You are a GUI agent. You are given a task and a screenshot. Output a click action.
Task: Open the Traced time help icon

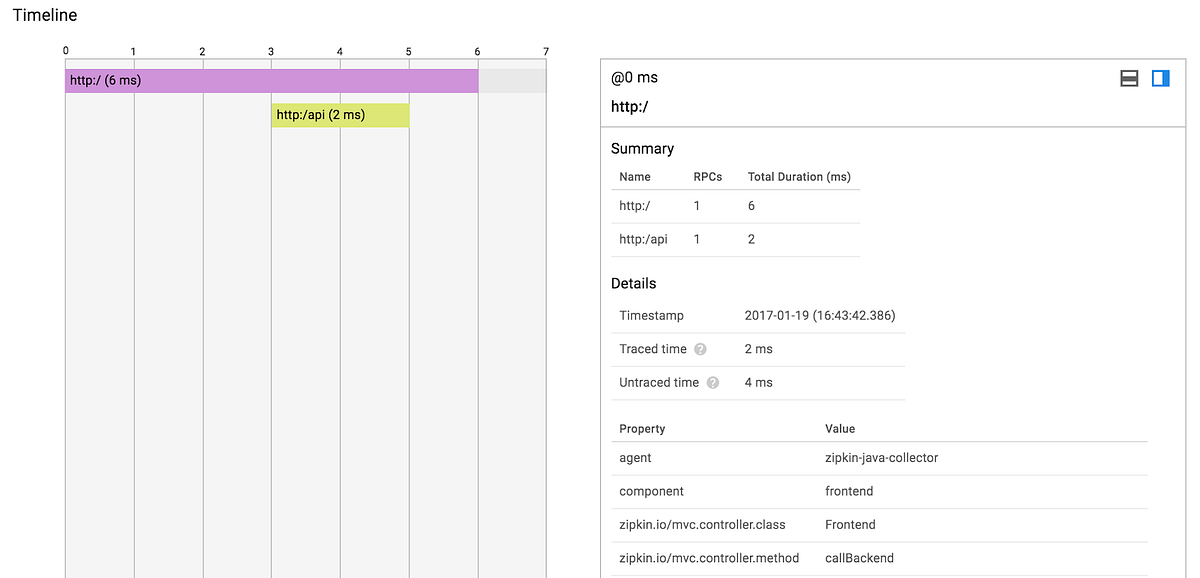coord(700,349)
